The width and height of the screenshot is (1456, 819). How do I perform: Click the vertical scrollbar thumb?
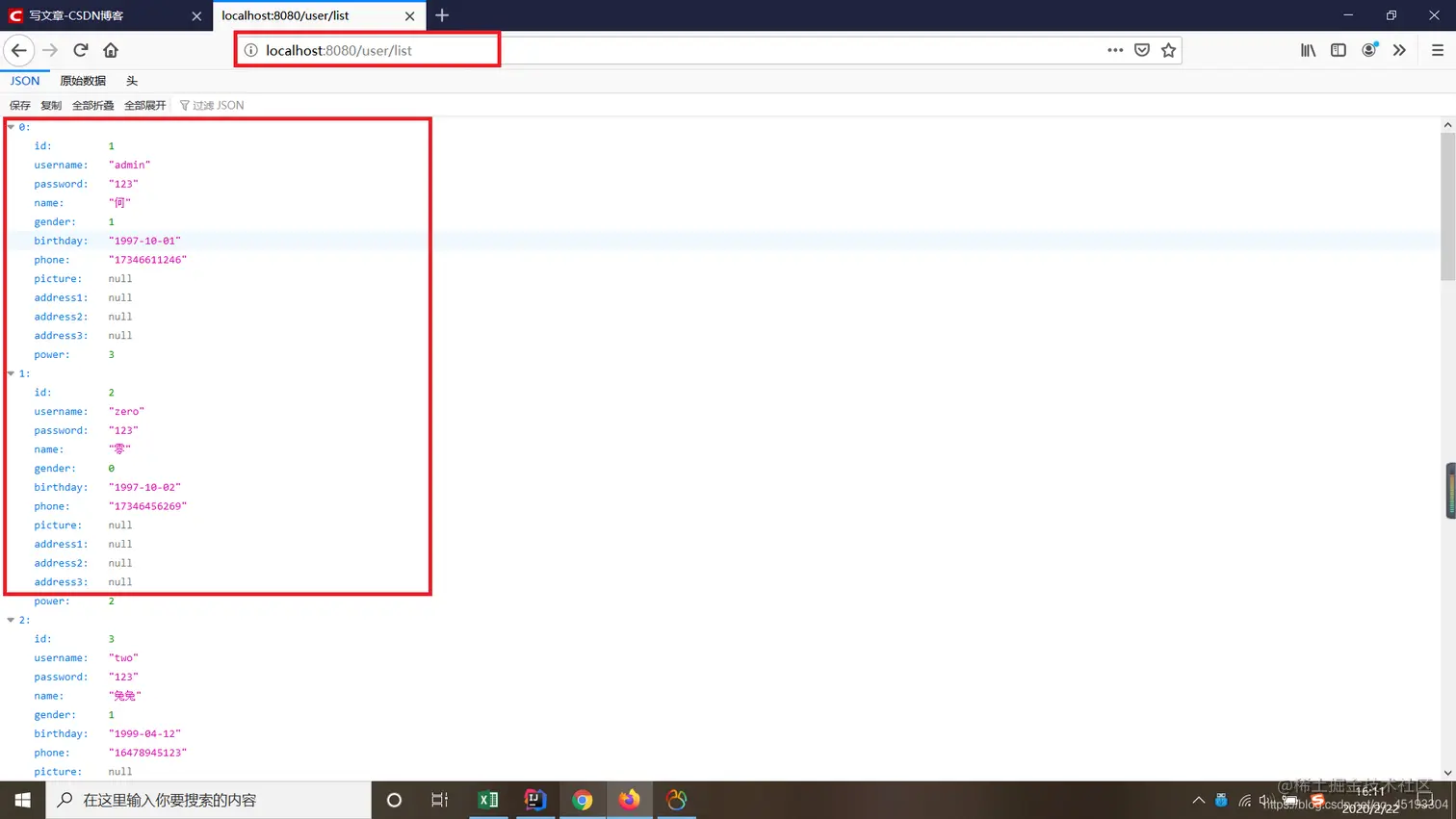[x=1447, y=207]
